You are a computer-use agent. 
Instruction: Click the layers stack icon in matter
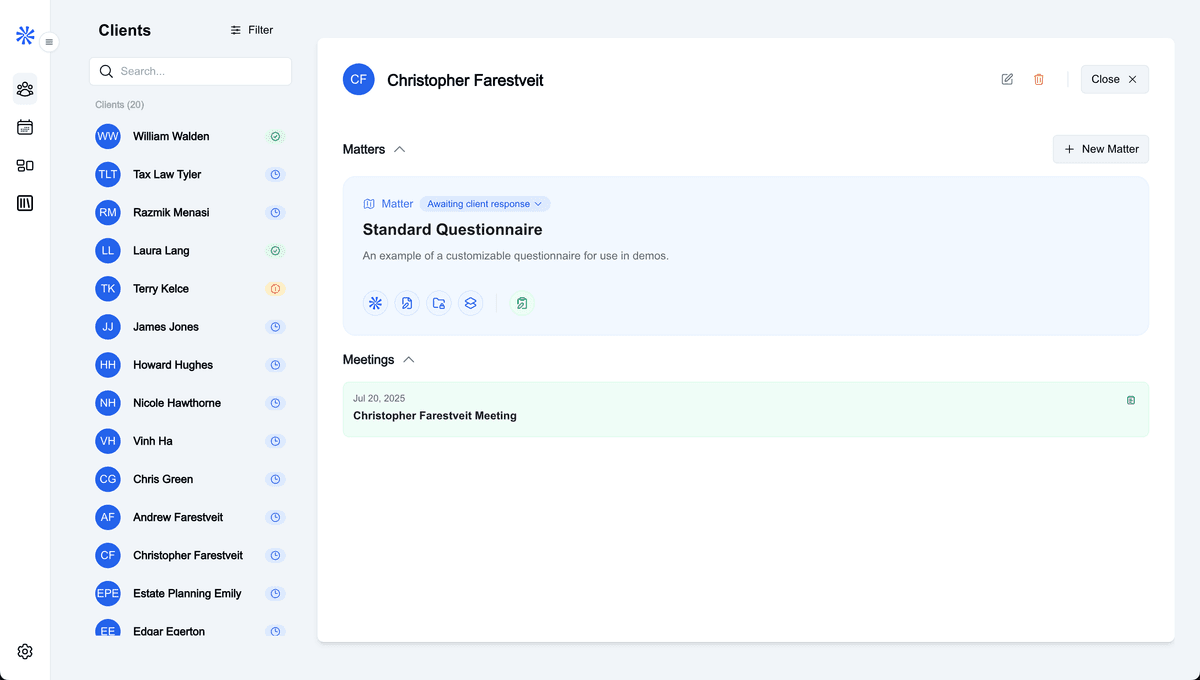[471, 303]
